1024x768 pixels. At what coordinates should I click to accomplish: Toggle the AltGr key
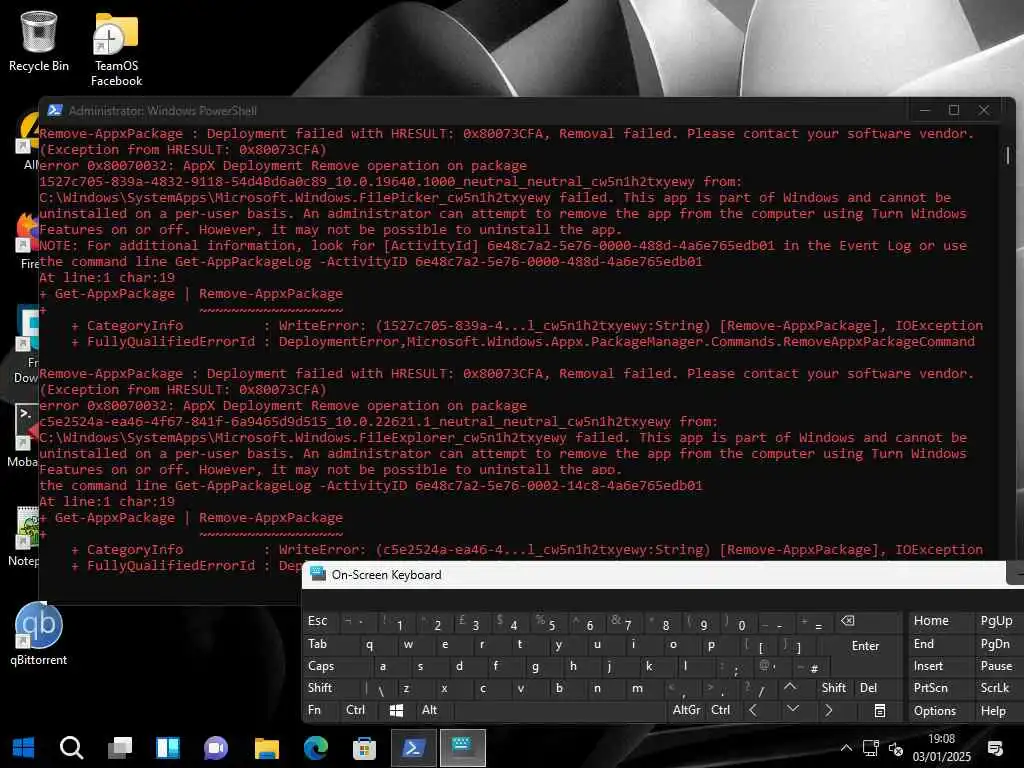click(x=686, y=710)
